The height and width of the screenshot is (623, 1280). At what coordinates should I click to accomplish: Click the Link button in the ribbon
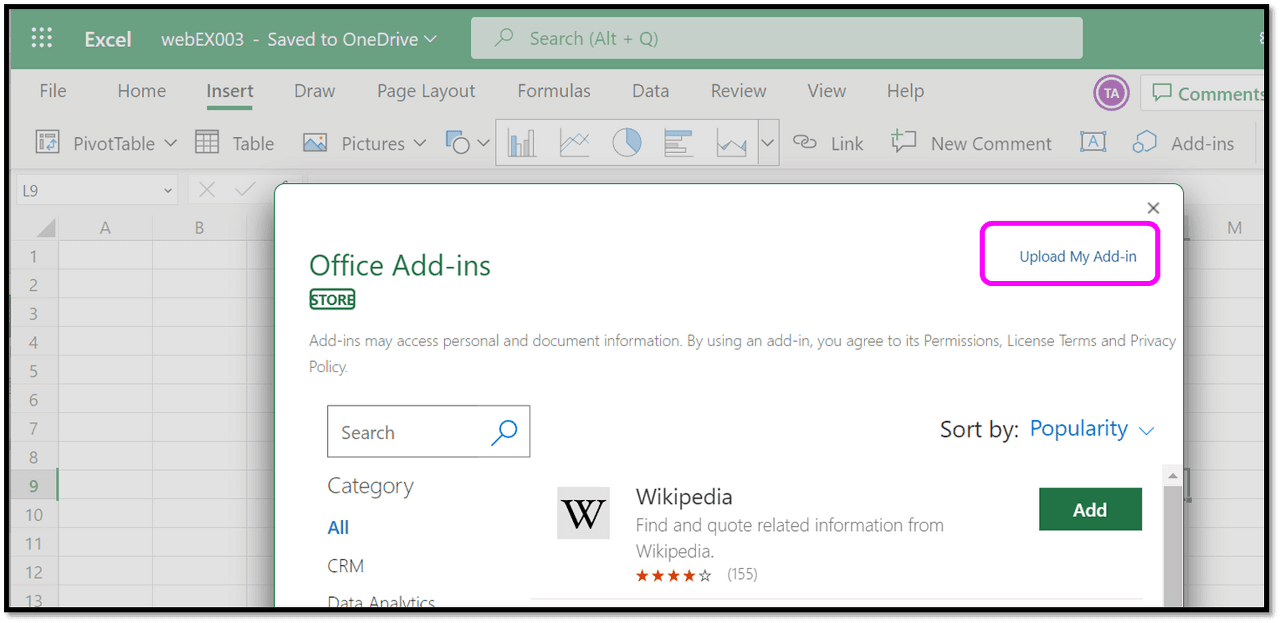tap(828, 143)
